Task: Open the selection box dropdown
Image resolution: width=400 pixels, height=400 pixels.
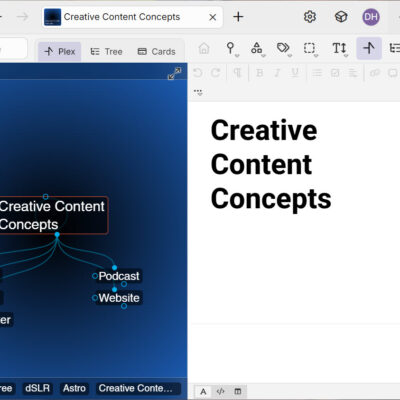Action: coord(310,49)
